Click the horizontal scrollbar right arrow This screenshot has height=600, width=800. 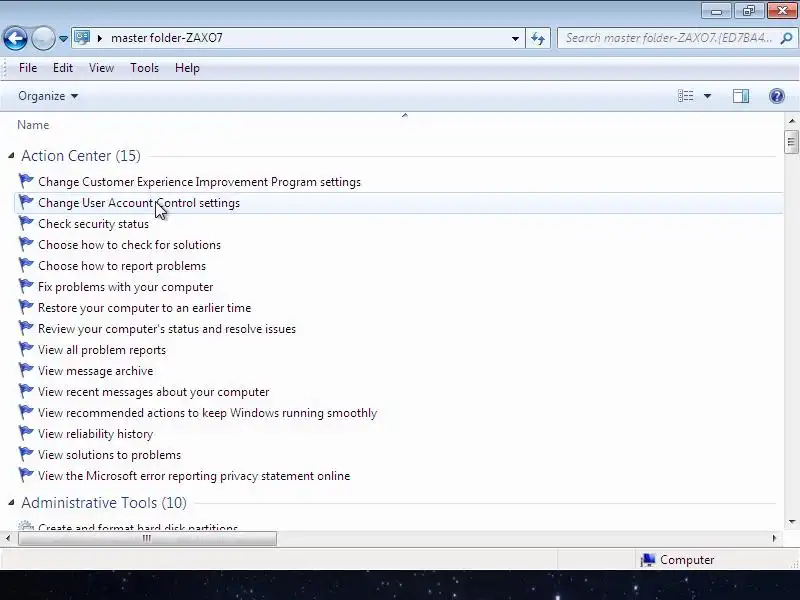pyautogui.click(x=774, y=538)
